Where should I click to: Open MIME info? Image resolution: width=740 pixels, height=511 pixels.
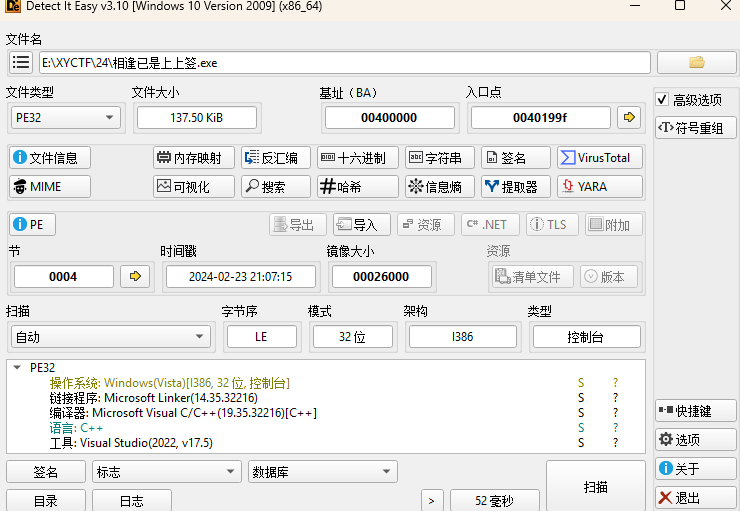tap(50, 186)
